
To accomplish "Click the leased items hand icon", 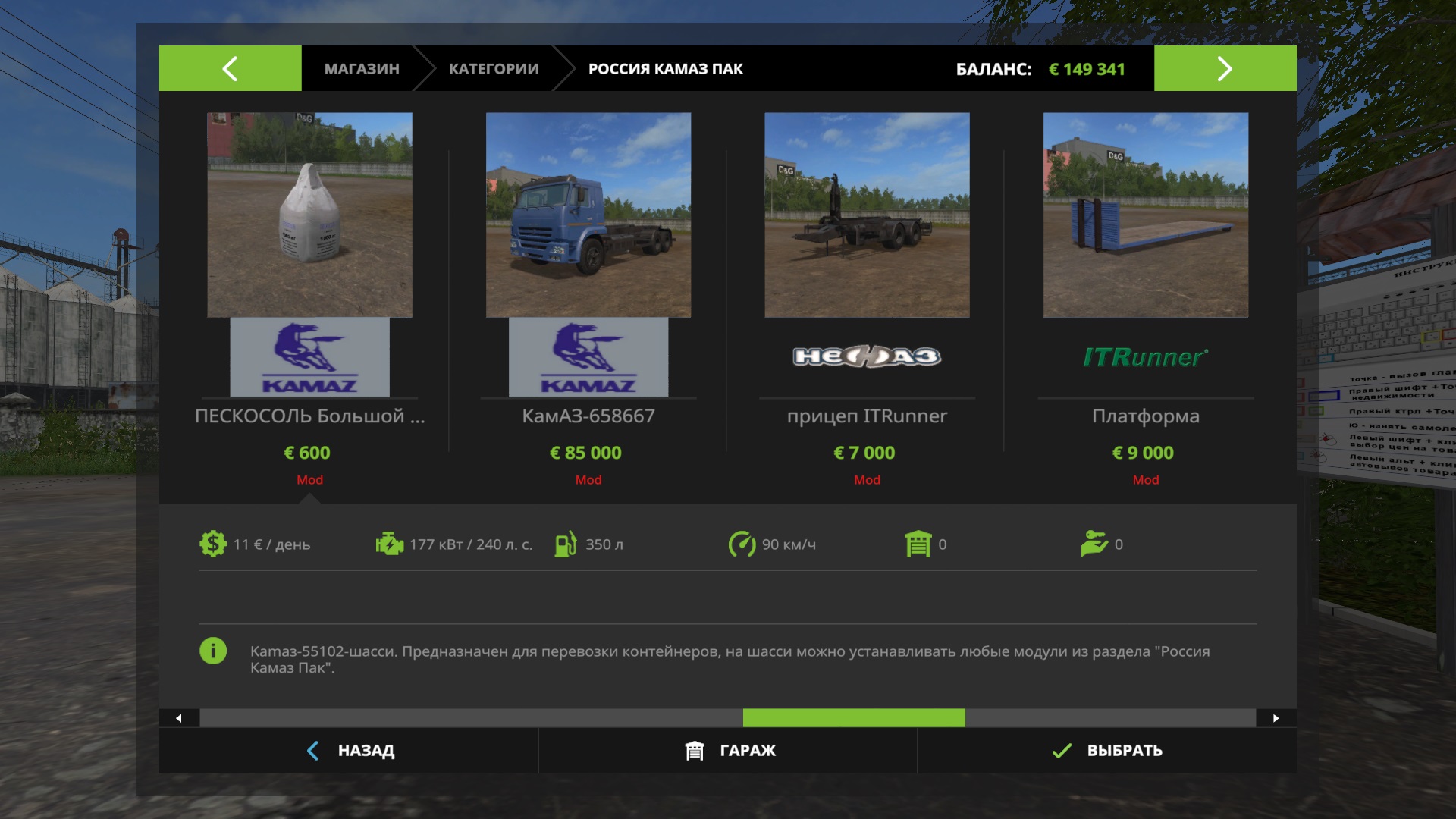I will [1094, 544].
